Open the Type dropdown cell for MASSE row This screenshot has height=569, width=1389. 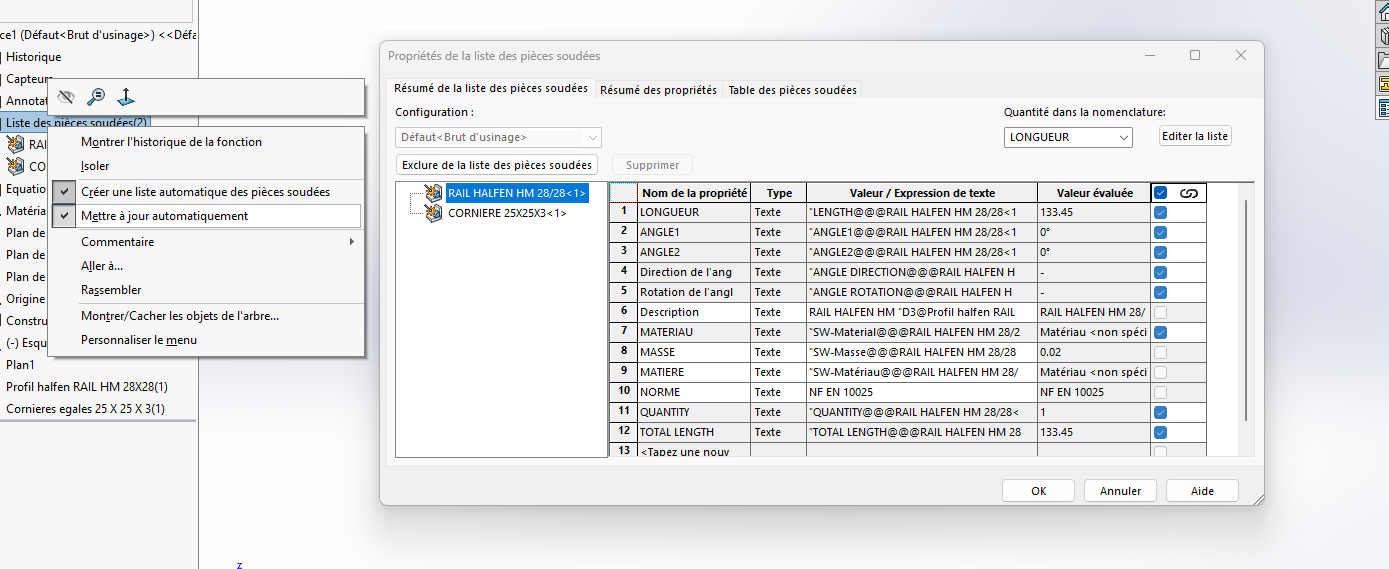pos(777,352)
